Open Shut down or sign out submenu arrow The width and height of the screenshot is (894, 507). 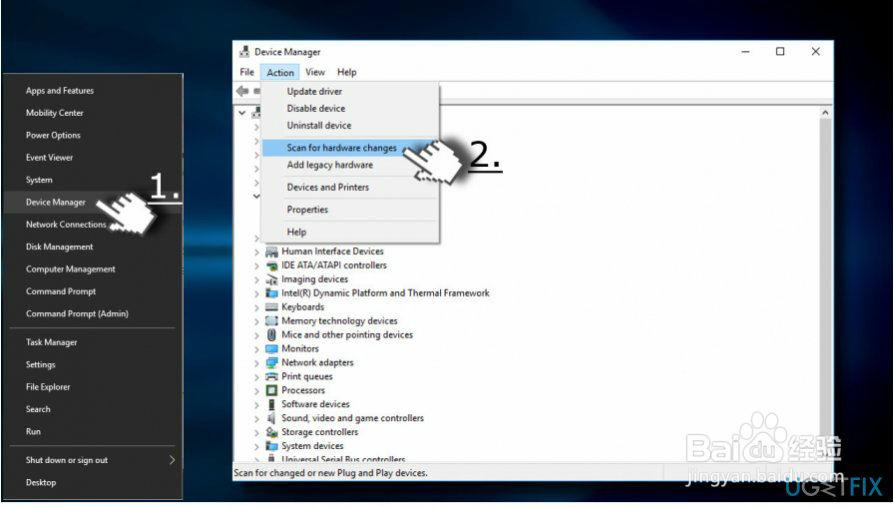point(172,460)
